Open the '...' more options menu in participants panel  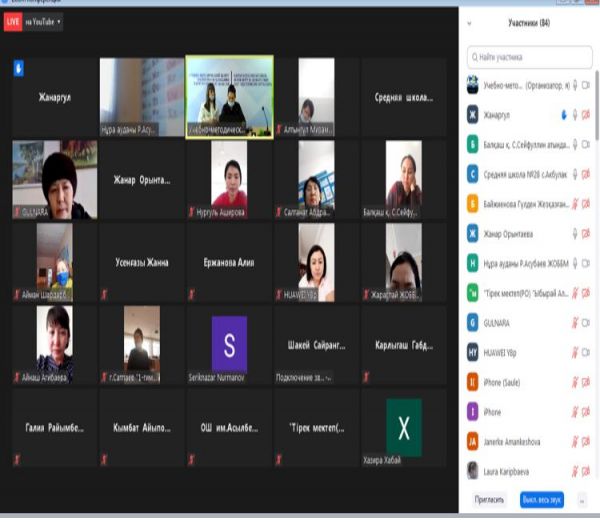point(582,499)
